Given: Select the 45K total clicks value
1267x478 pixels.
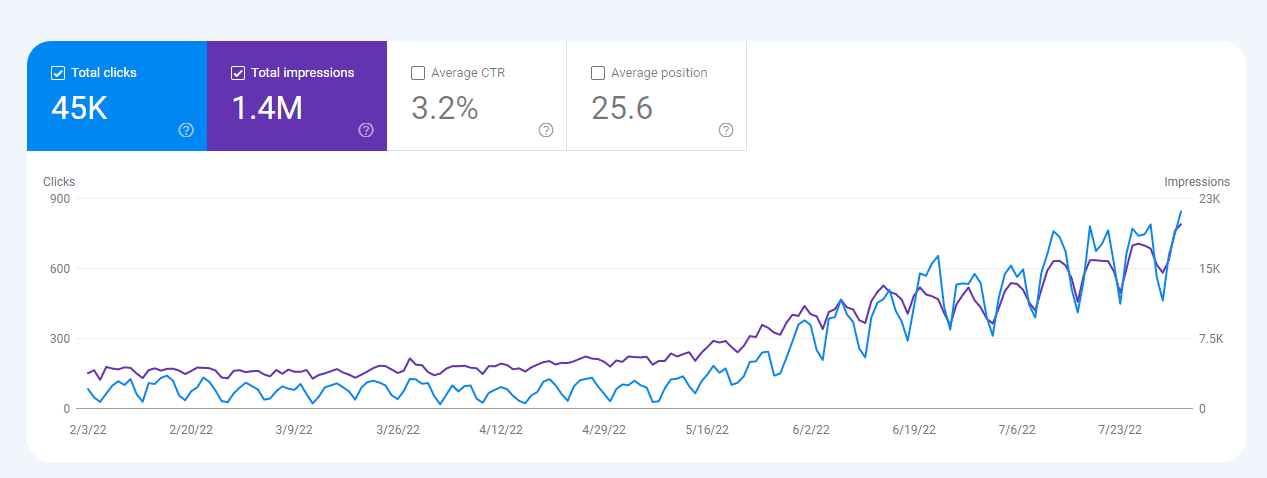Looking at the screenshot, I should coord(79,107).
